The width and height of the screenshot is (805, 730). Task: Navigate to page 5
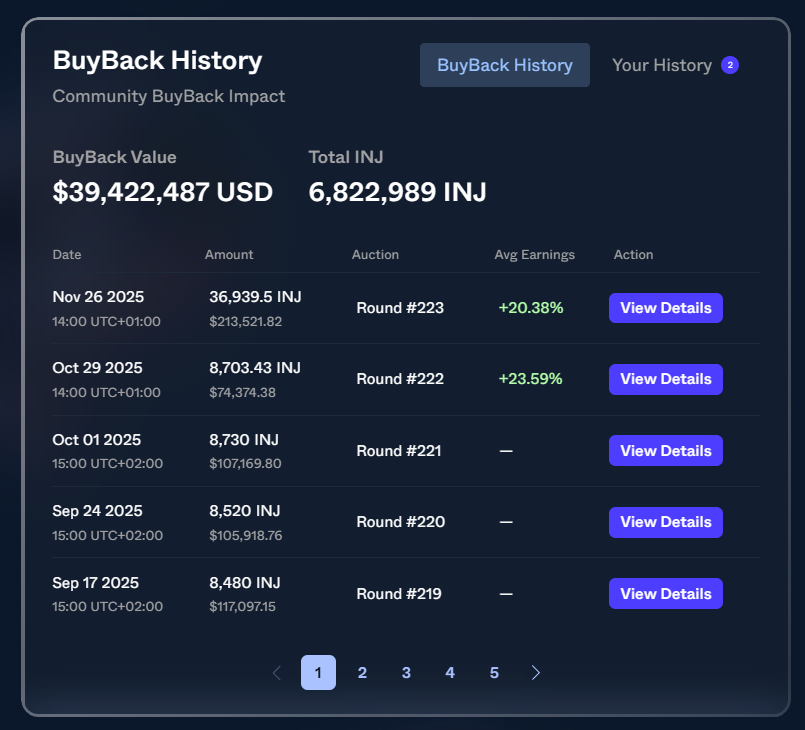494,672
